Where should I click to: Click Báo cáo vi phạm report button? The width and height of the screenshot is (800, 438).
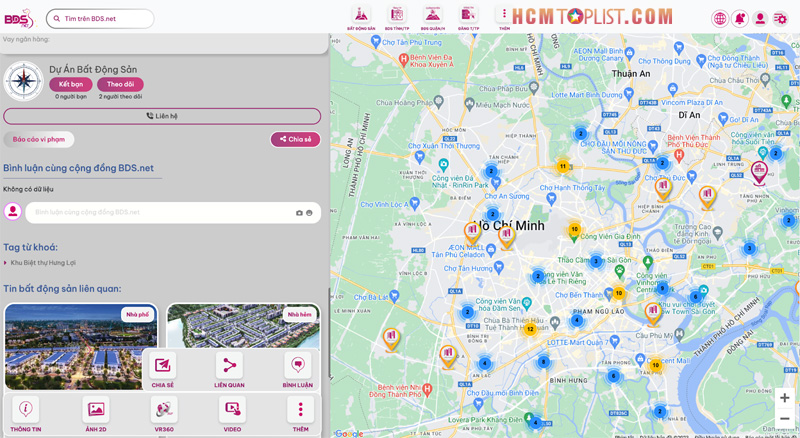[39, 140]
